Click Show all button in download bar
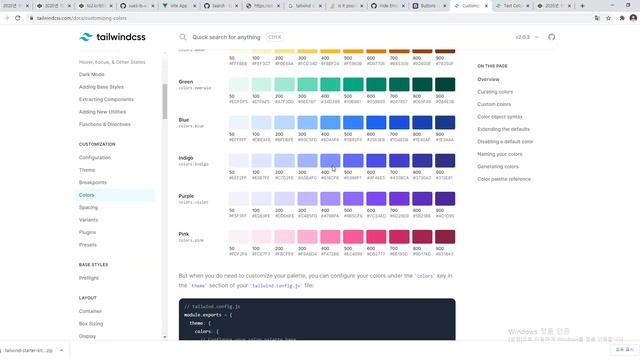The width and height of the screenshot is (640, 360). point(624,350)
